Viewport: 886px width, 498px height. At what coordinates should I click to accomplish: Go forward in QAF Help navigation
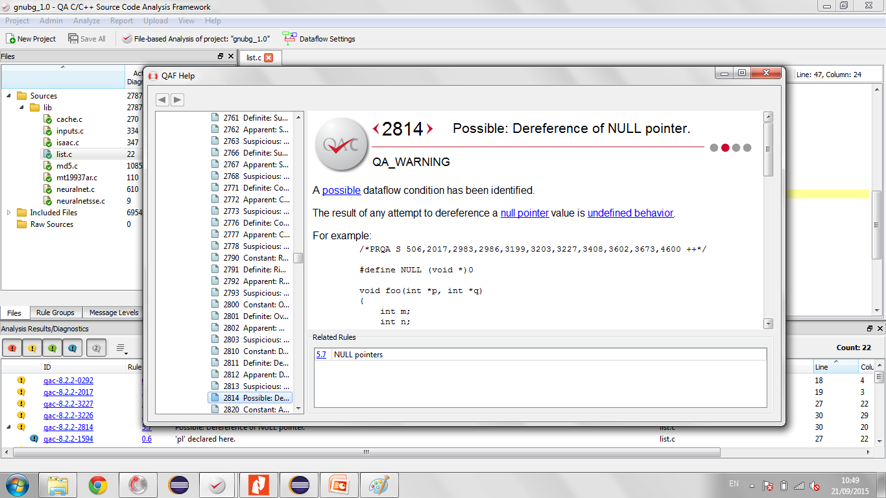click(x=177, y=100)
